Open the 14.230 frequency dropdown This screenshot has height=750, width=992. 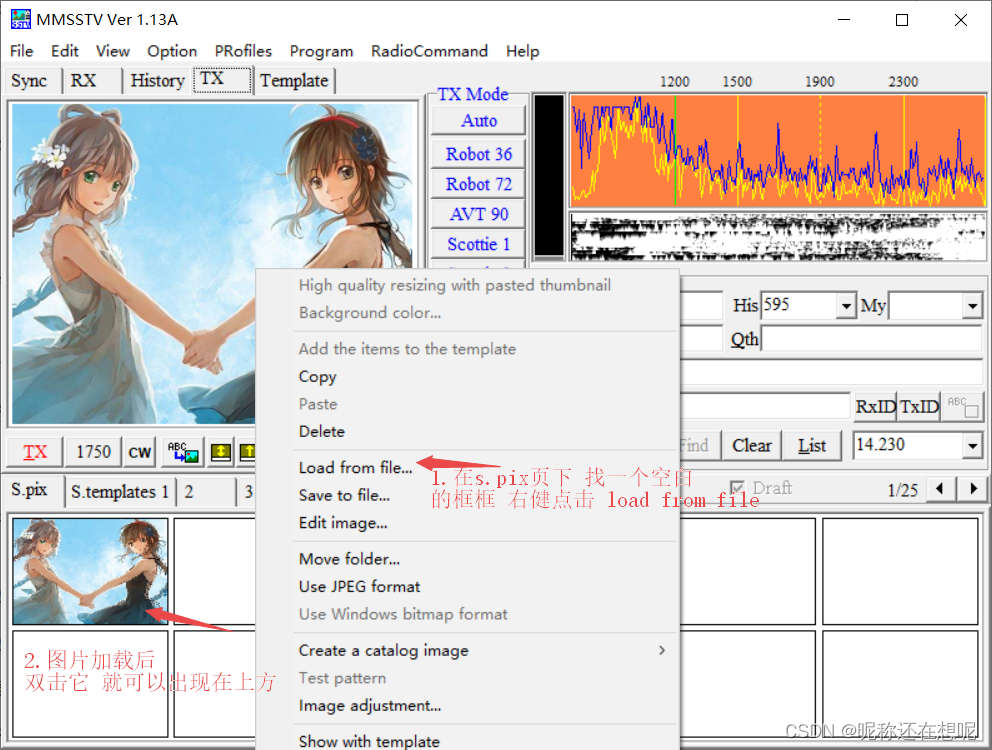[972, 446]
